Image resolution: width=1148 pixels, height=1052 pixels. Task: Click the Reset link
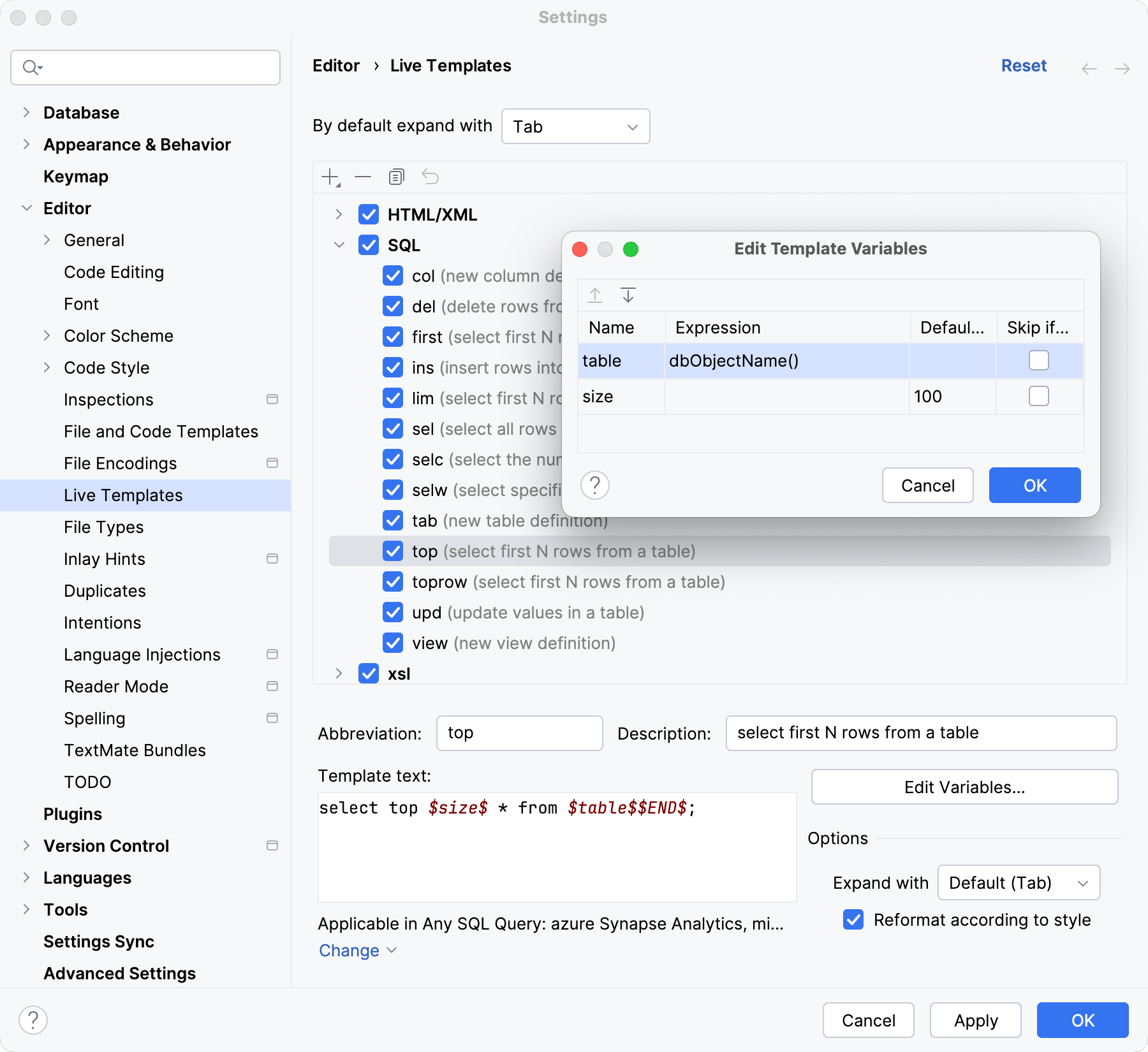(x=1024, y=65)
